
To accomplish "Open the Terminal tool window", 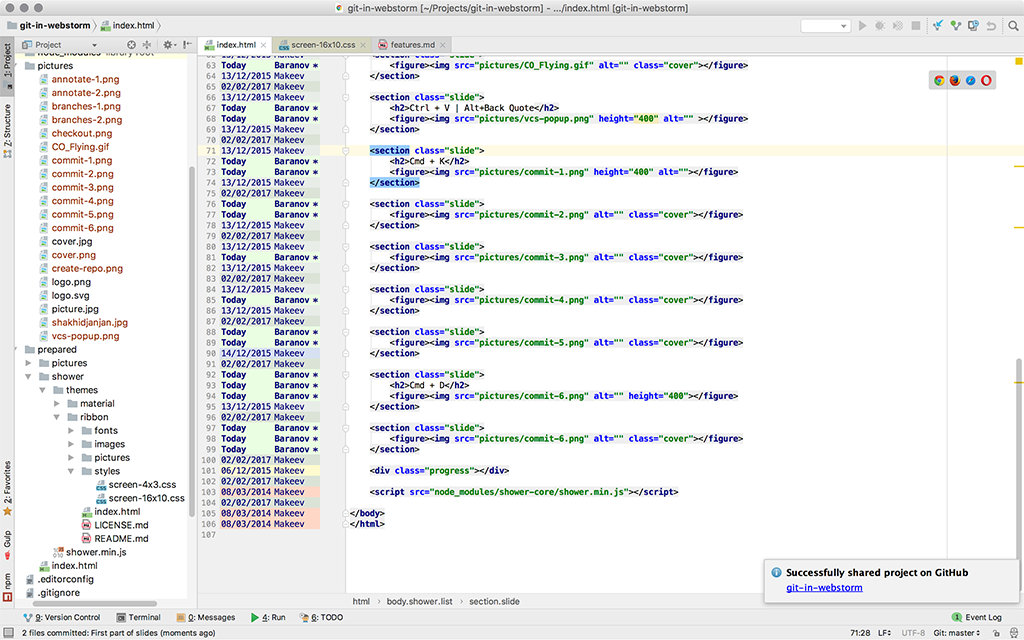I will pyautogui.click(x=138, y=617).
